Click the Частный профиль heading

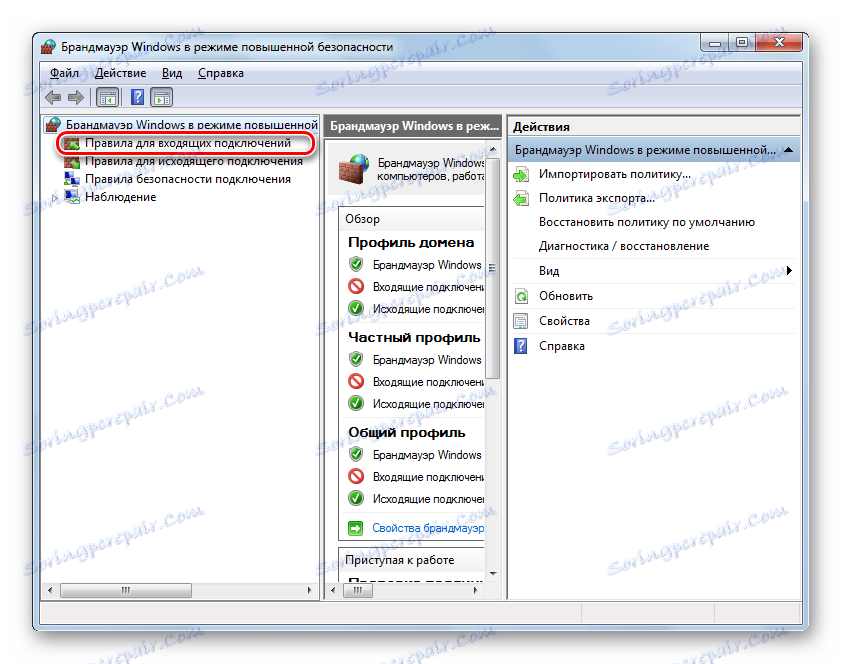click(x=414, y=338)
